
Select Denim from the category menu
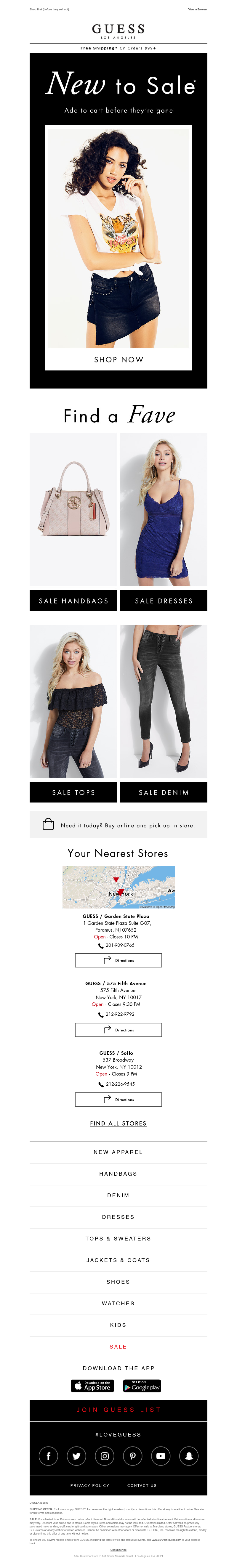click(118, 1195)
